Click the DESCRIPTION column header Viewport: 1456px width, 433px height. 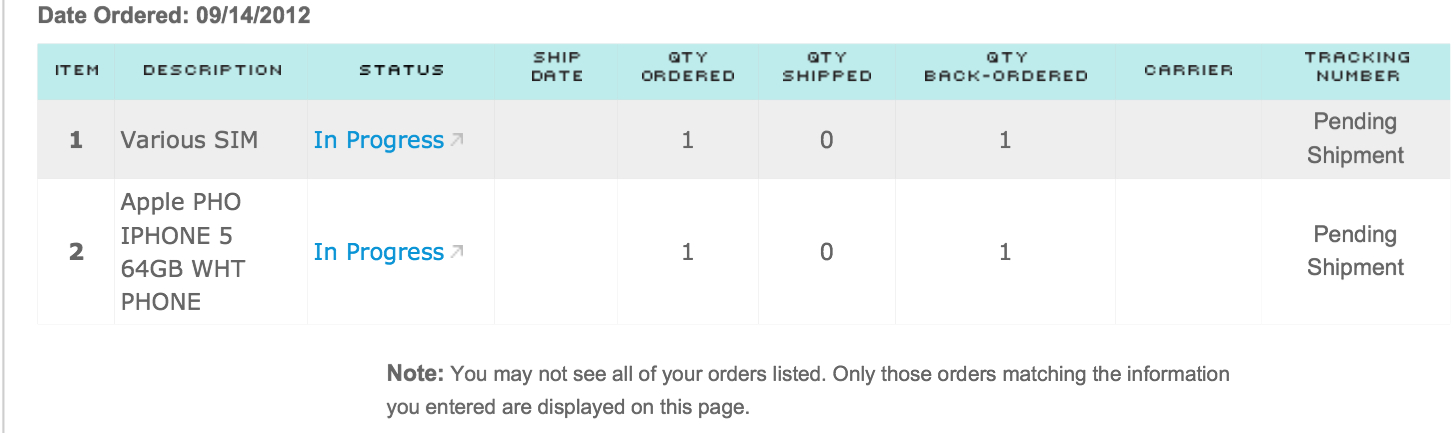(212, 70)
